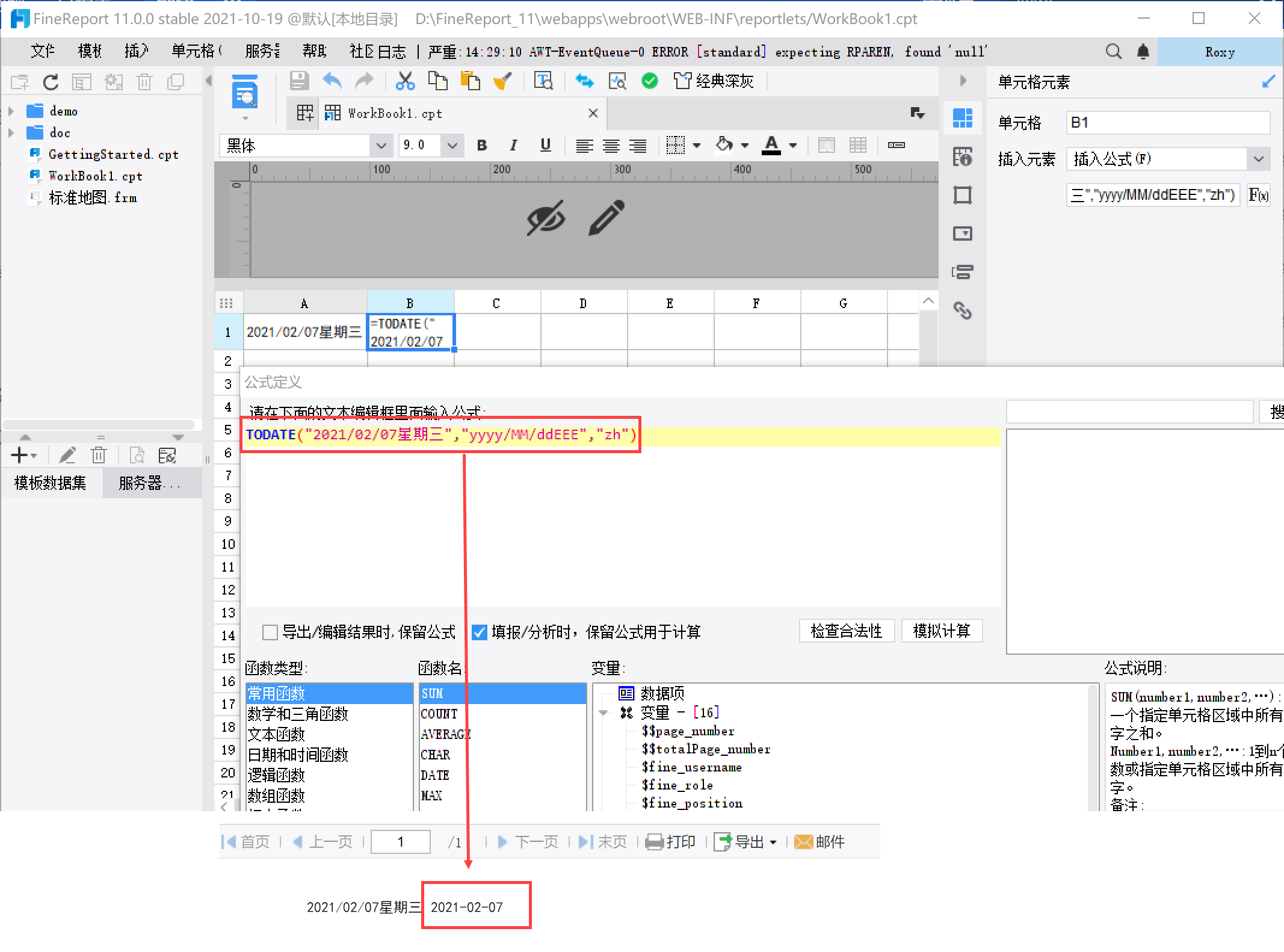This screenshot has width=1284, height=952.
Task: Open the WorkBook1.cpt document tab
Action: coord(395,113)
